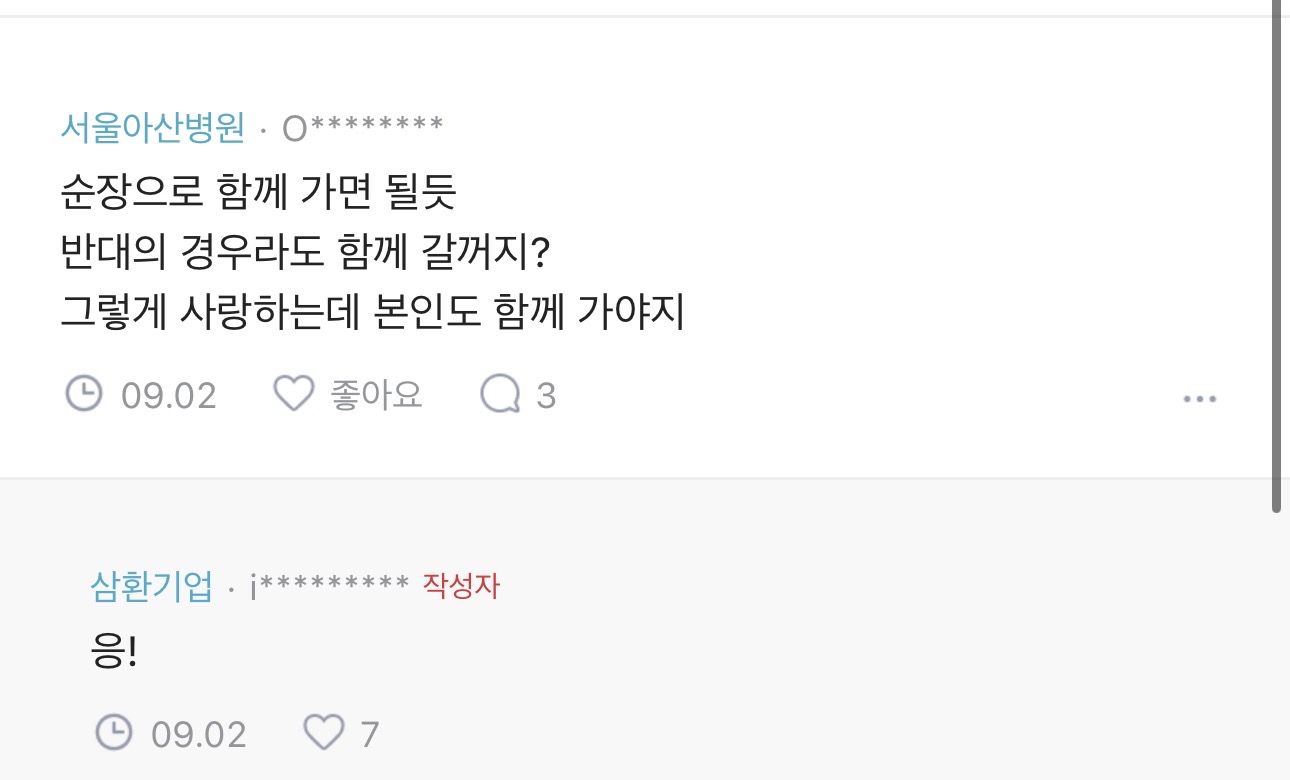1290x780 pixels.
Task: Click the masked username O********
Action: click(x=362, y=128)
